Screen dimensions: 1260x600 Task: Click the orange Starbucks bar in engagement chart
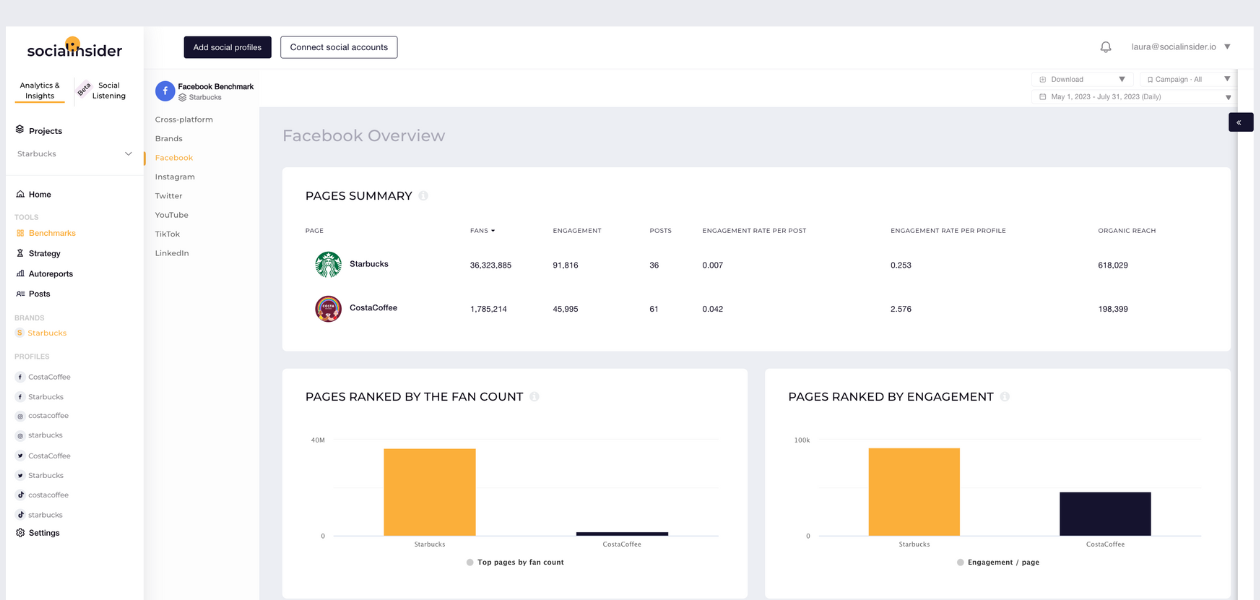tap(914, 492)
